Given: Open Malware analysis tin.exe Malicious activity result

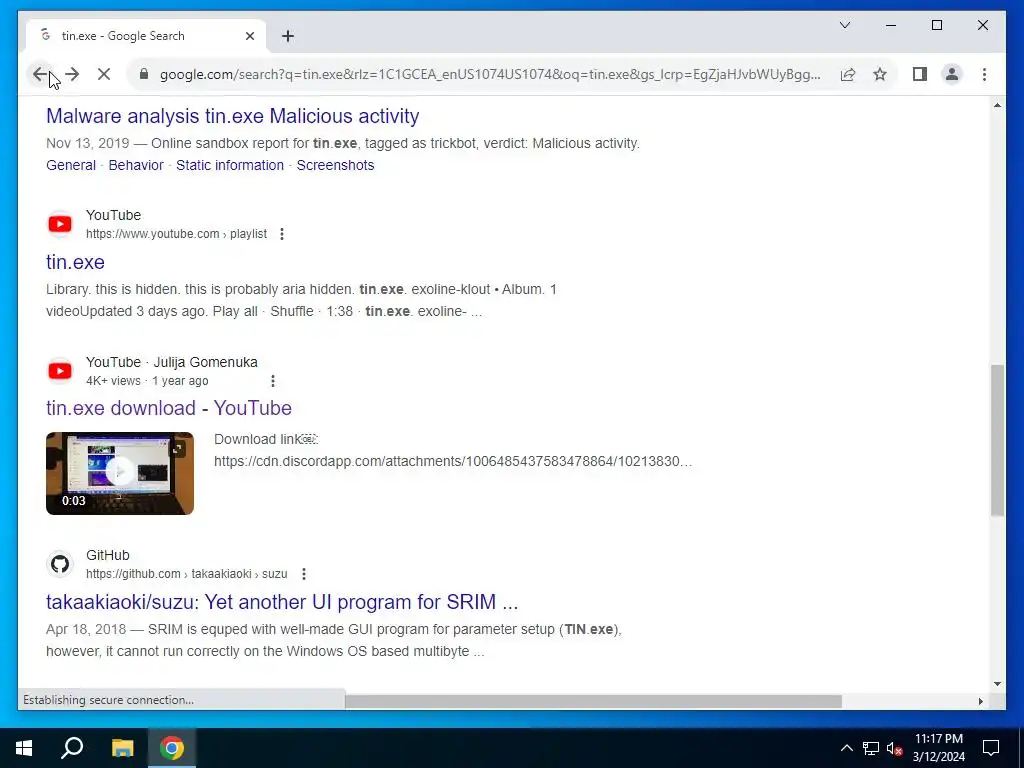Looking at the screenshot, I should coord(232,116).
